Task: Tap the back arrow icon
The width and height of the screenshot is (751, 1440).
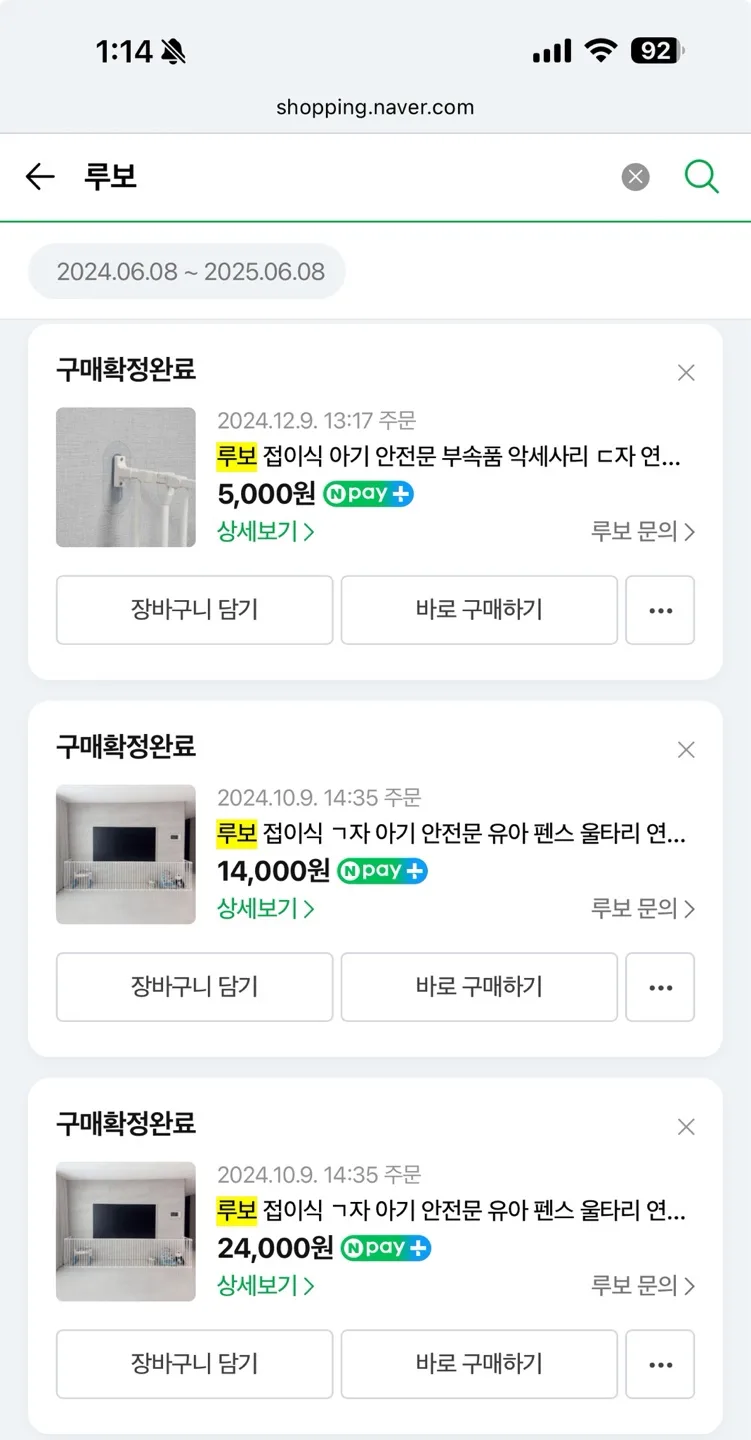Action: pyautogui.click(x=40, y=177)
